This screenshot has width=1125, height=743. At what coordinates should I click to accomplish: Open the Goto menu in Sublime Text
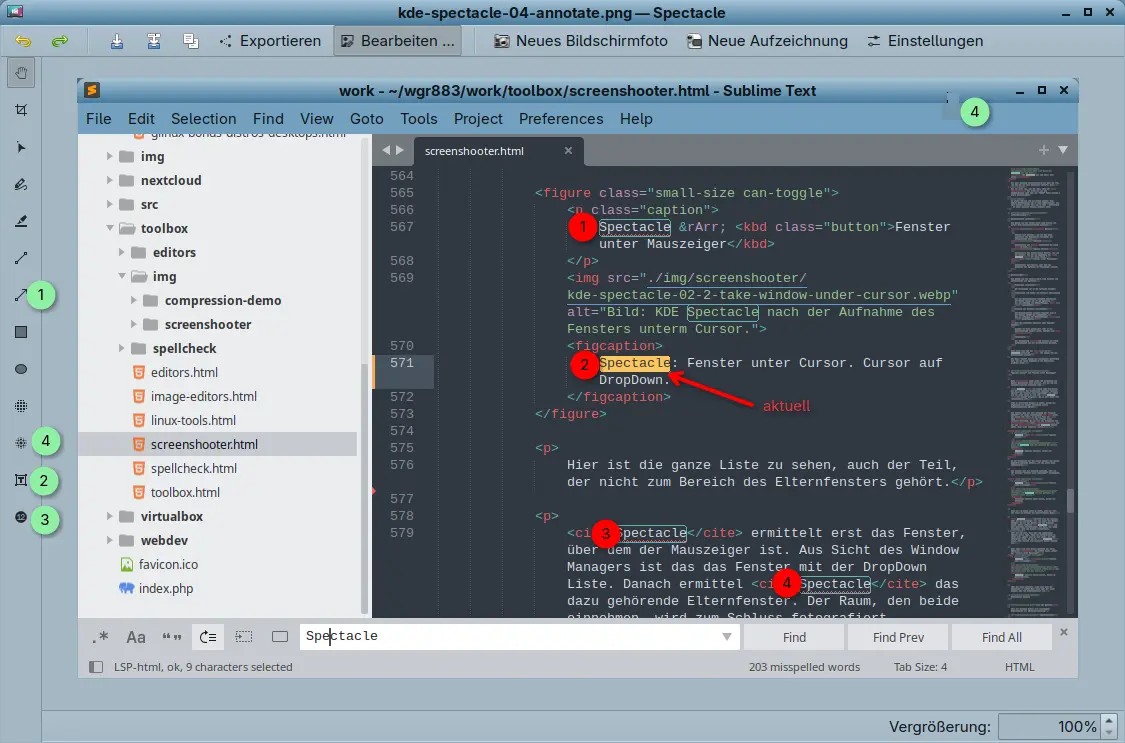pyautogui.click(x=367, y=118)
